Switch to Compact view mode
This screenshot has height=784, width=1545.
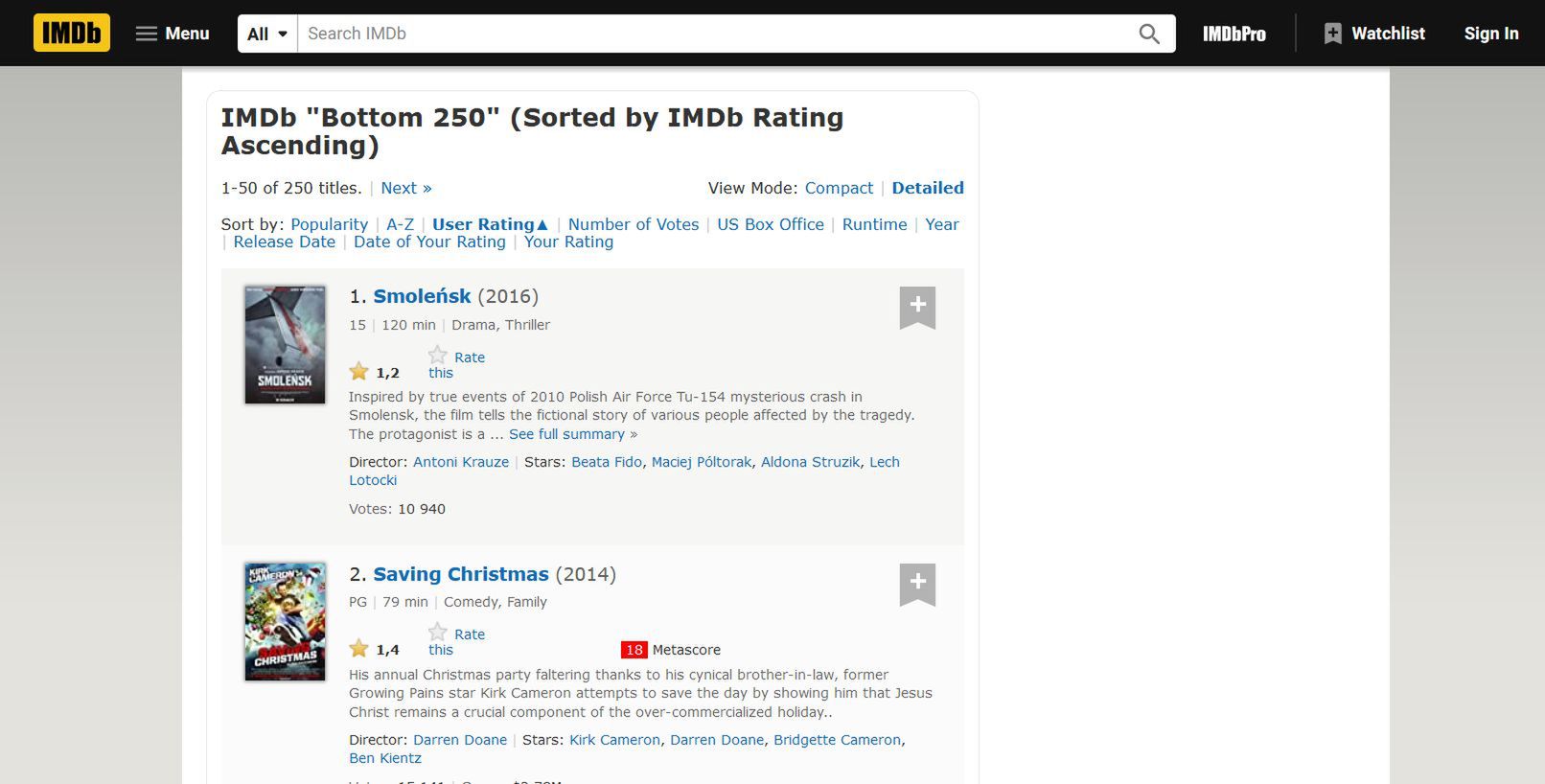839,188
